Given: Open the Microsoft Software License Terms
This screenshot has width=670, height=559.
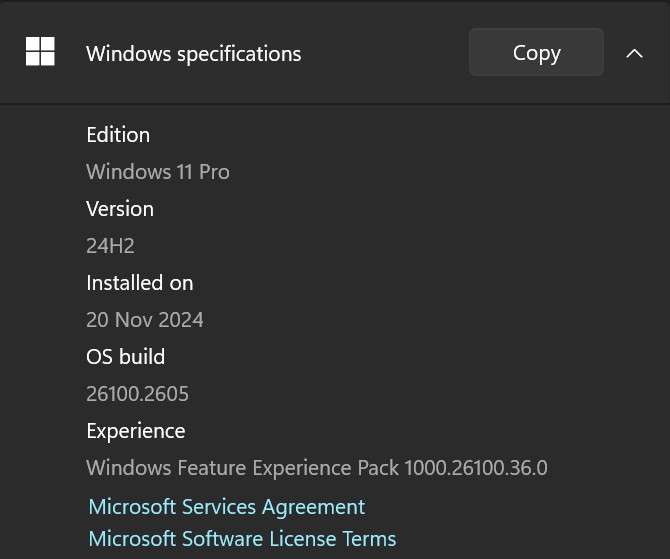Looking at the screenshot, I should [242, 538].
